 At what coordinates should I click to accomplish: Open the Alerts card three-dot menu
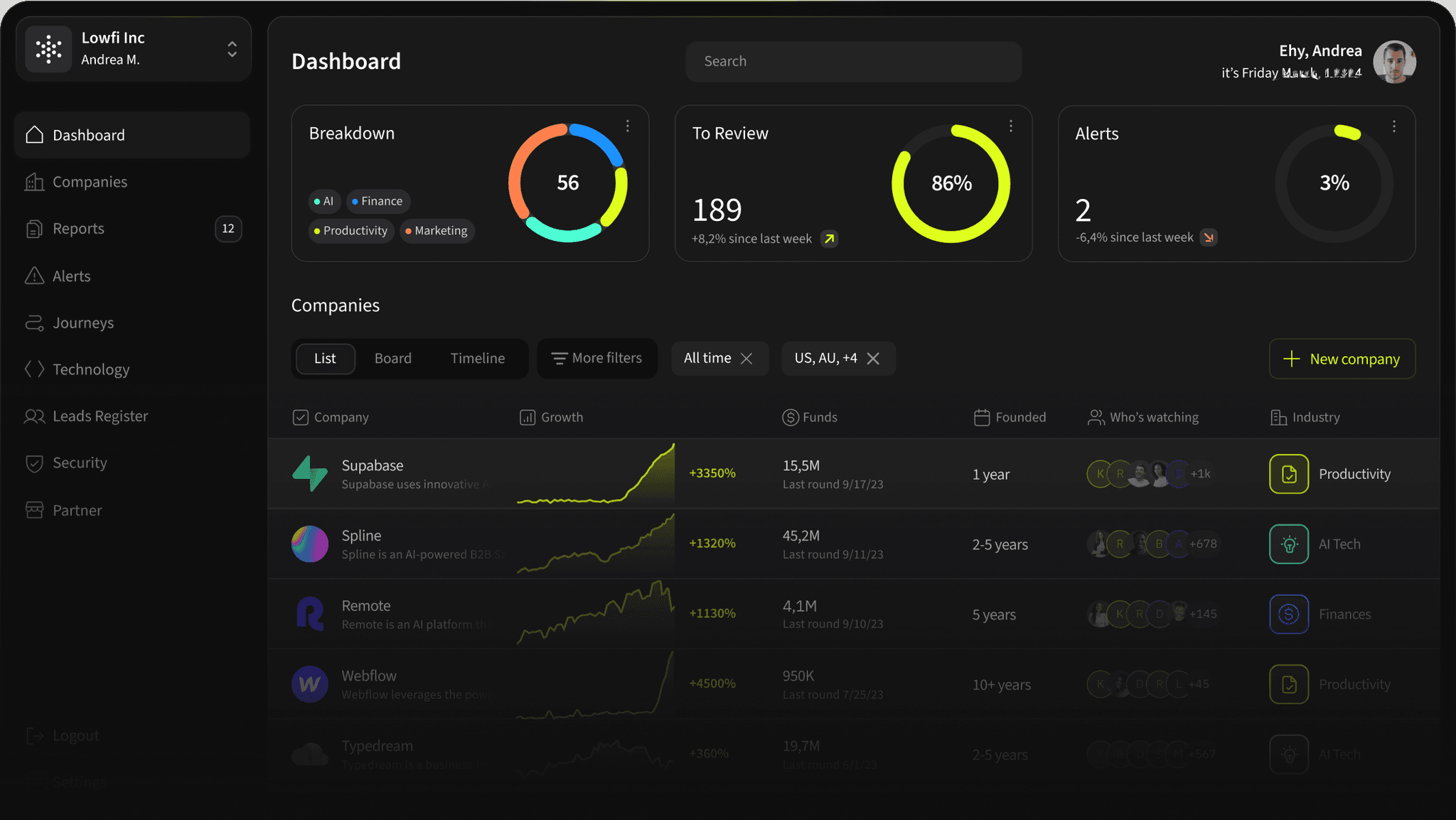point(1393,126)
